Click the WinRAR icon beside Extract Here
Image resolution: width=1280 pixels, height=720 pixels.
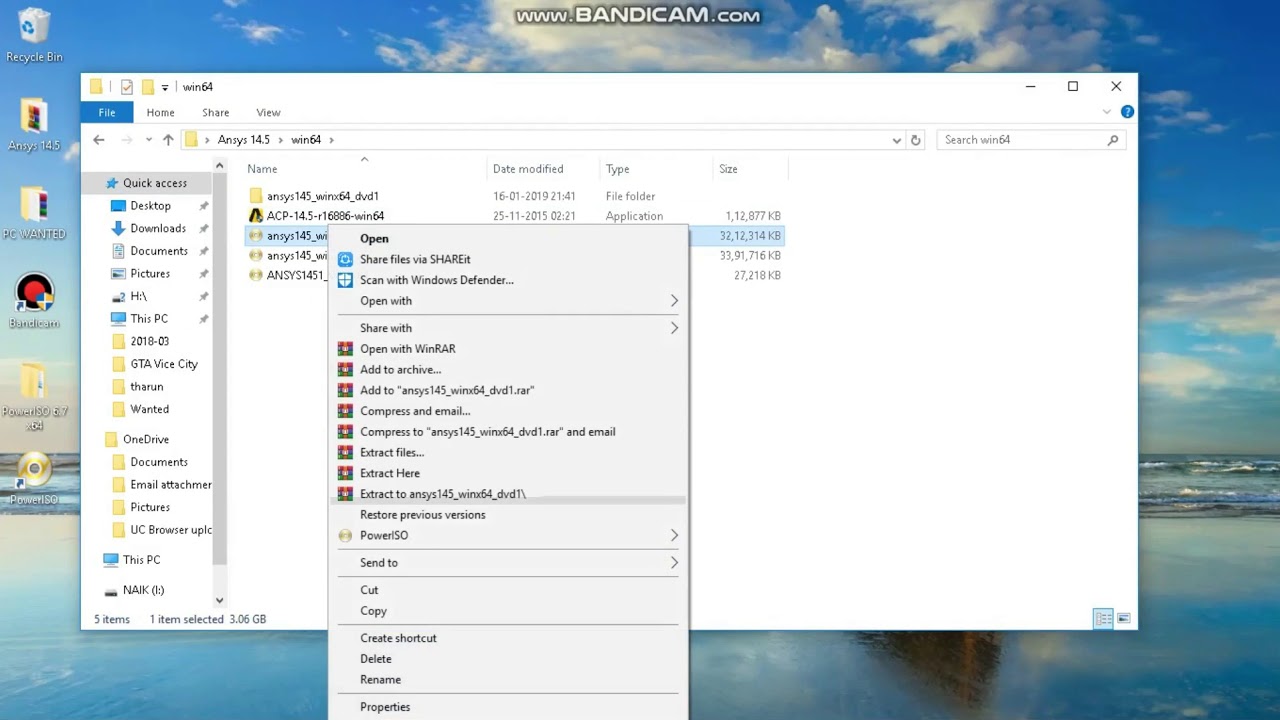[345, 473]
